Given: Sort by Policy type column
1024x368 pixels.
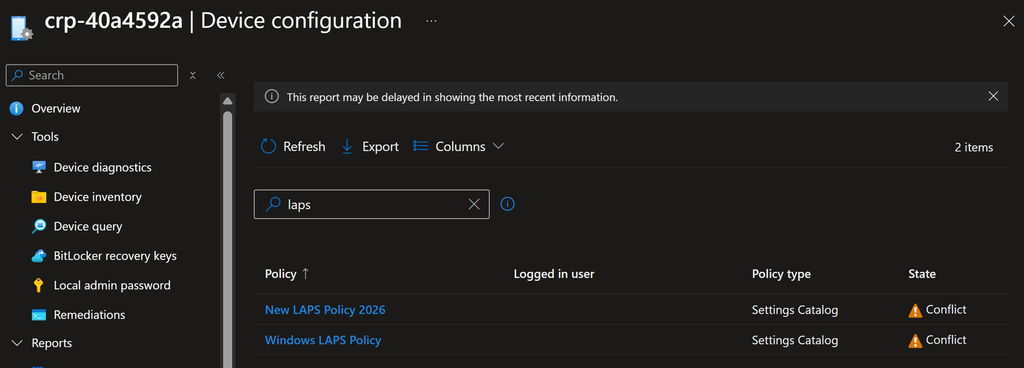Looking at the screenshot, I should click(781, 274).
